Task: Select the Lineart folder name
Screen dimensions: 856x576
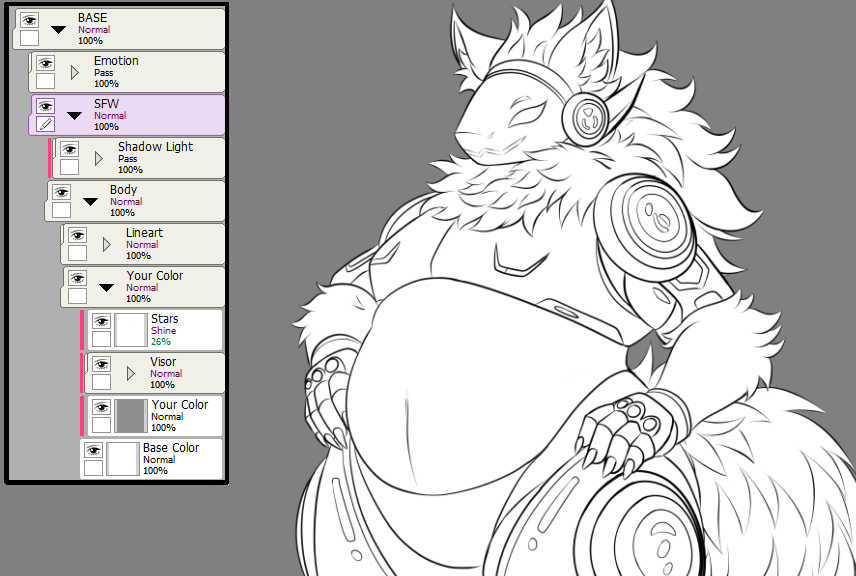Action: 145,233
